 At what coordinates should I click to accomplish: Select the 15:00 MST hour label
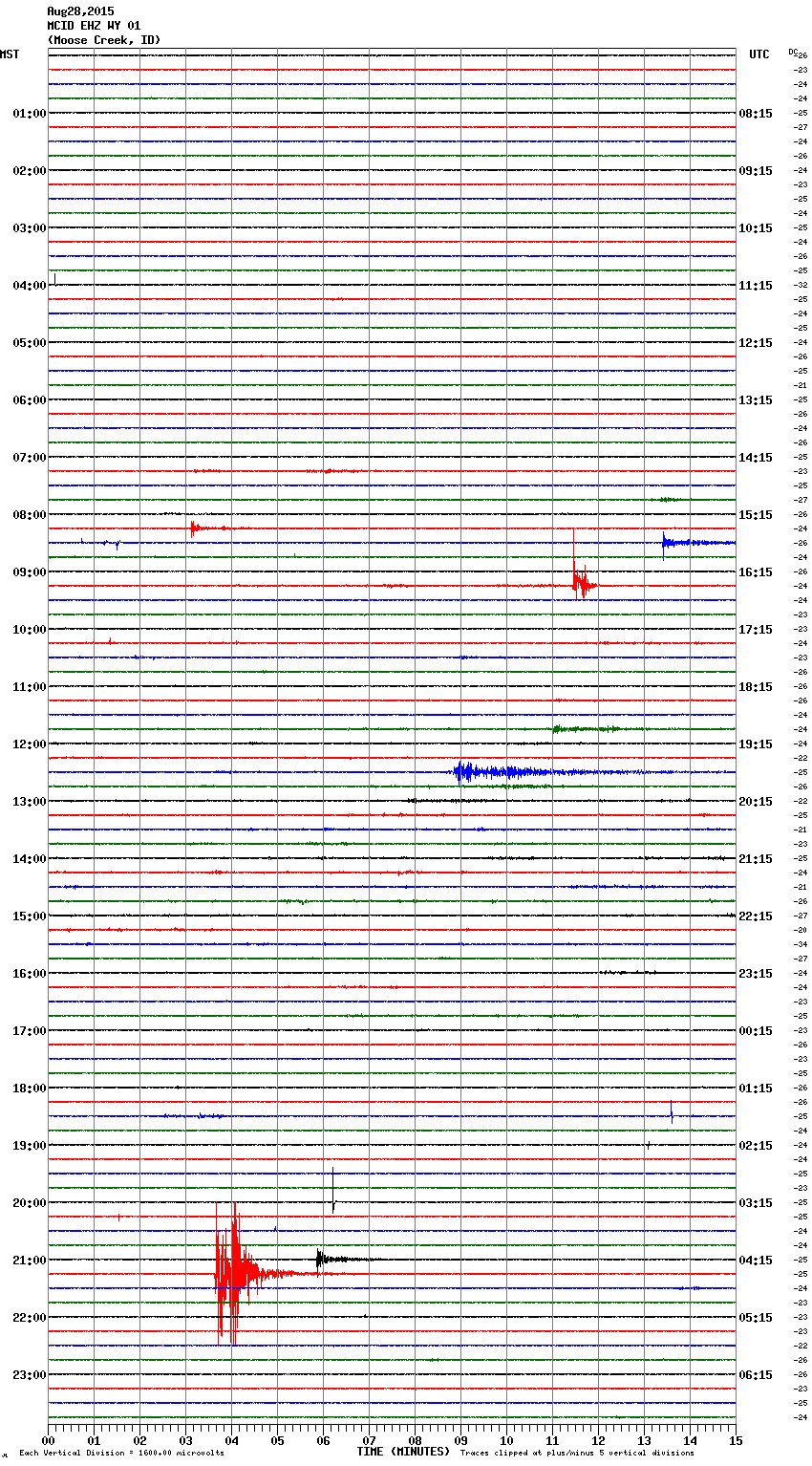30,916
